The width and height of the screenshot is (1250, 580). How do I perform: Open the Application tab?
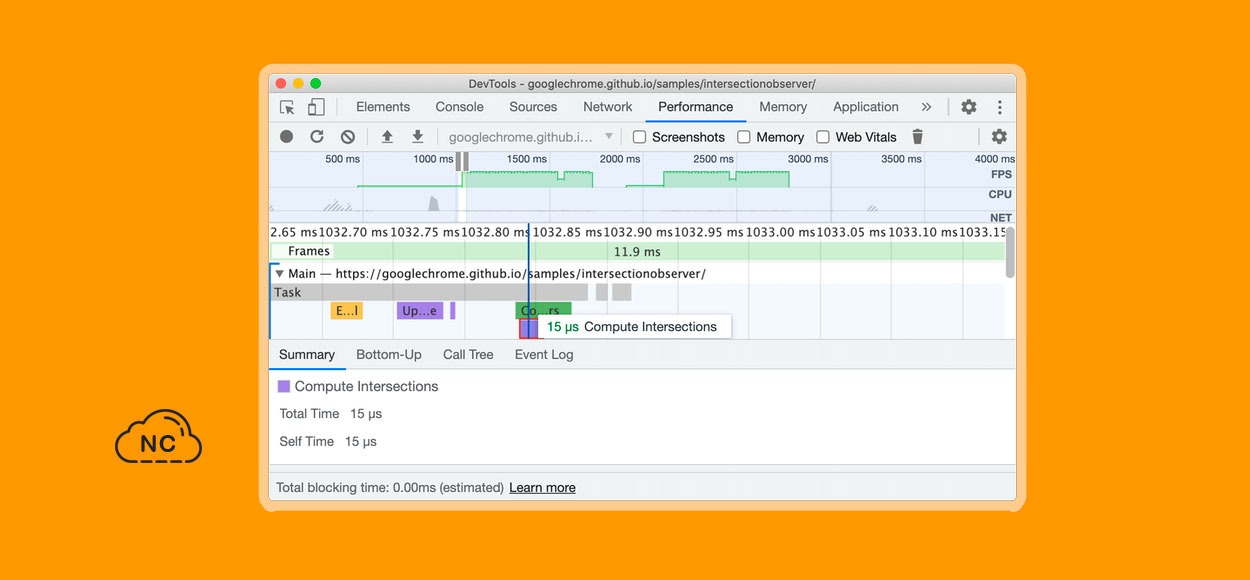(866, 107)
